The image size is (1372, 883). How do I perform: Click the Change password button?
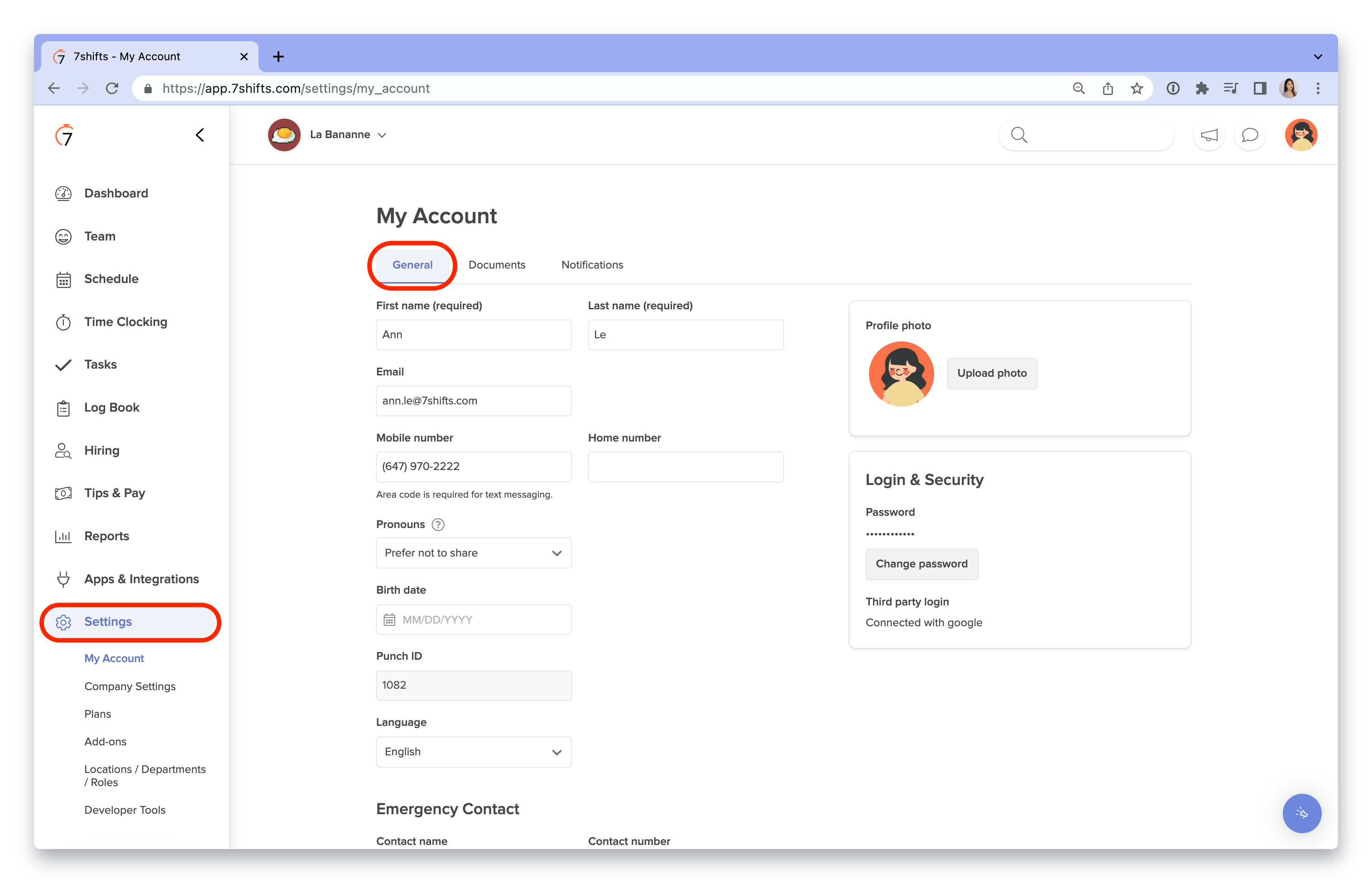click(x=921, y=564)
